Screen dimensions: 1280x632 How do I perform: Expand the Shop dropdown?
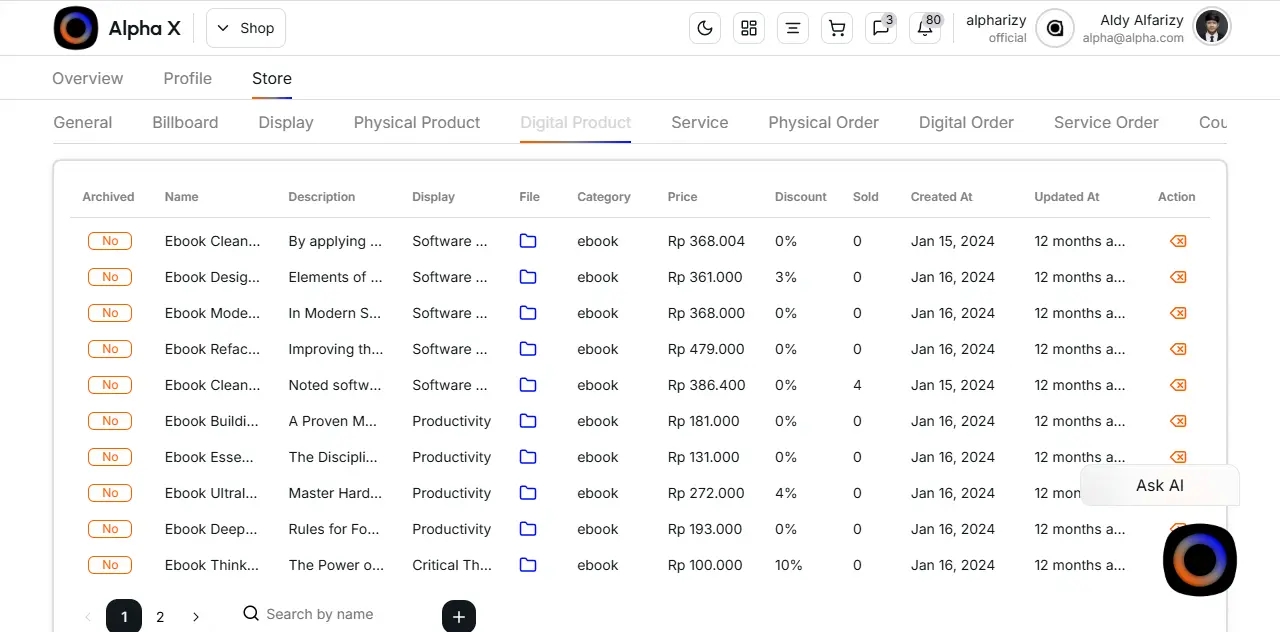coord(246,28)
